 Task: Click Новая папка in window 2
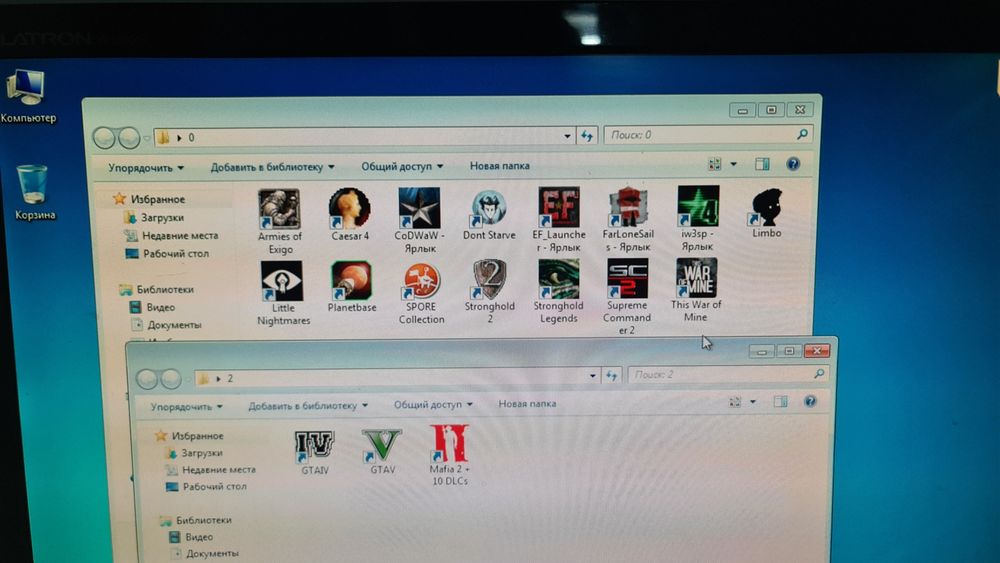pos(527,404)
